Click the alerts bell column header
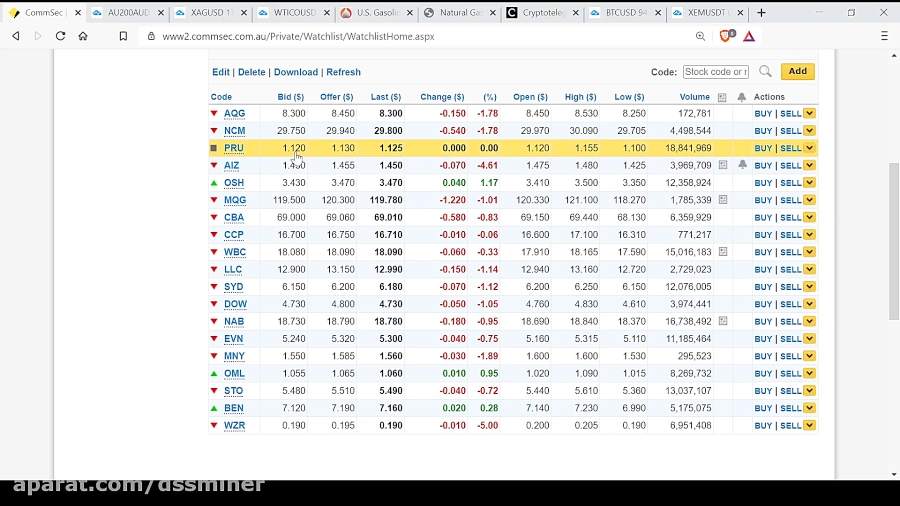Viewport: 900px width, 506px height. (742, 97)
